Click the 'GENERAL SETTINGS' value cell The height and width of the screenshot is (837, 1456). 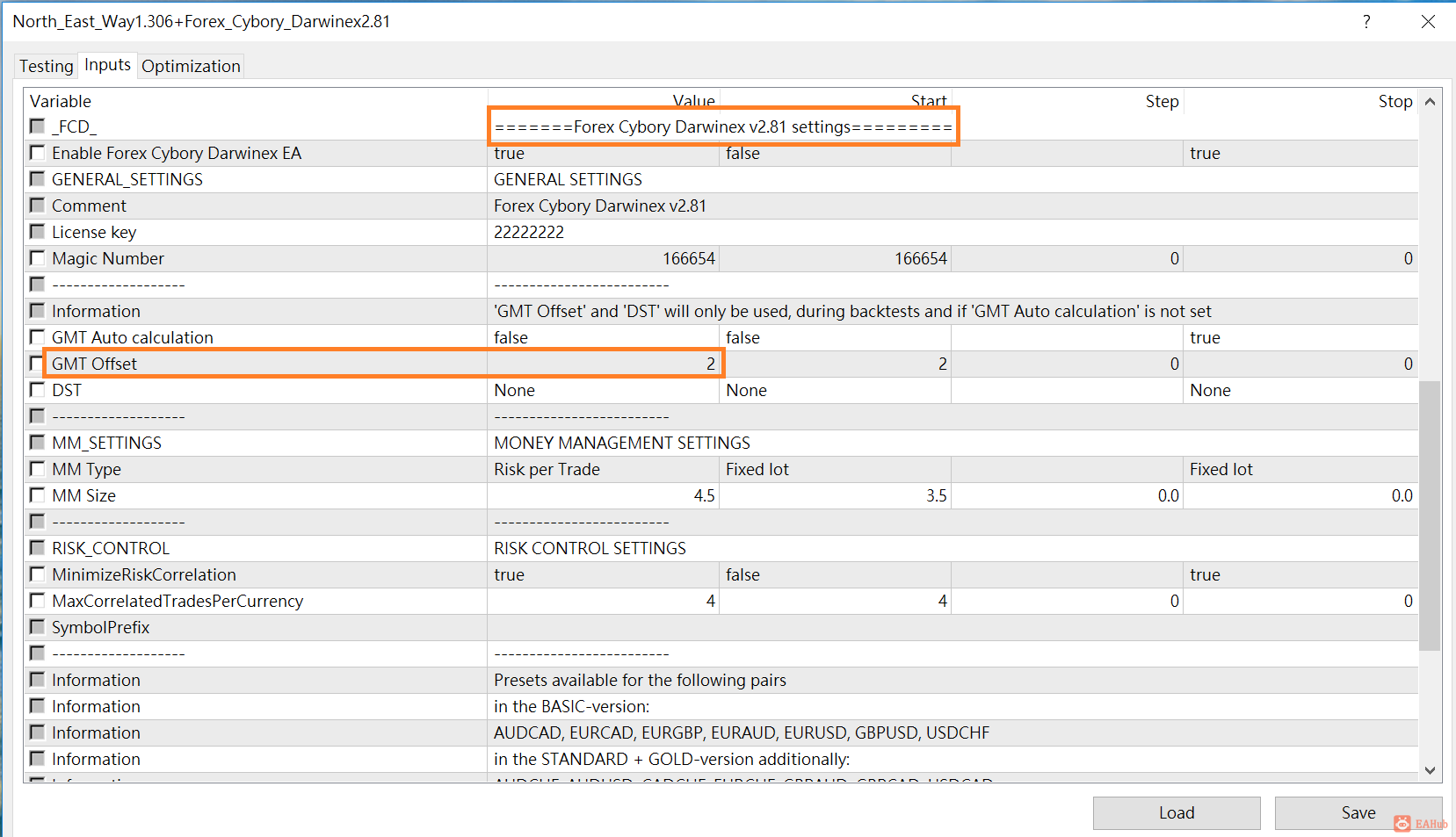pyautogui.click(x=953, y=179)
